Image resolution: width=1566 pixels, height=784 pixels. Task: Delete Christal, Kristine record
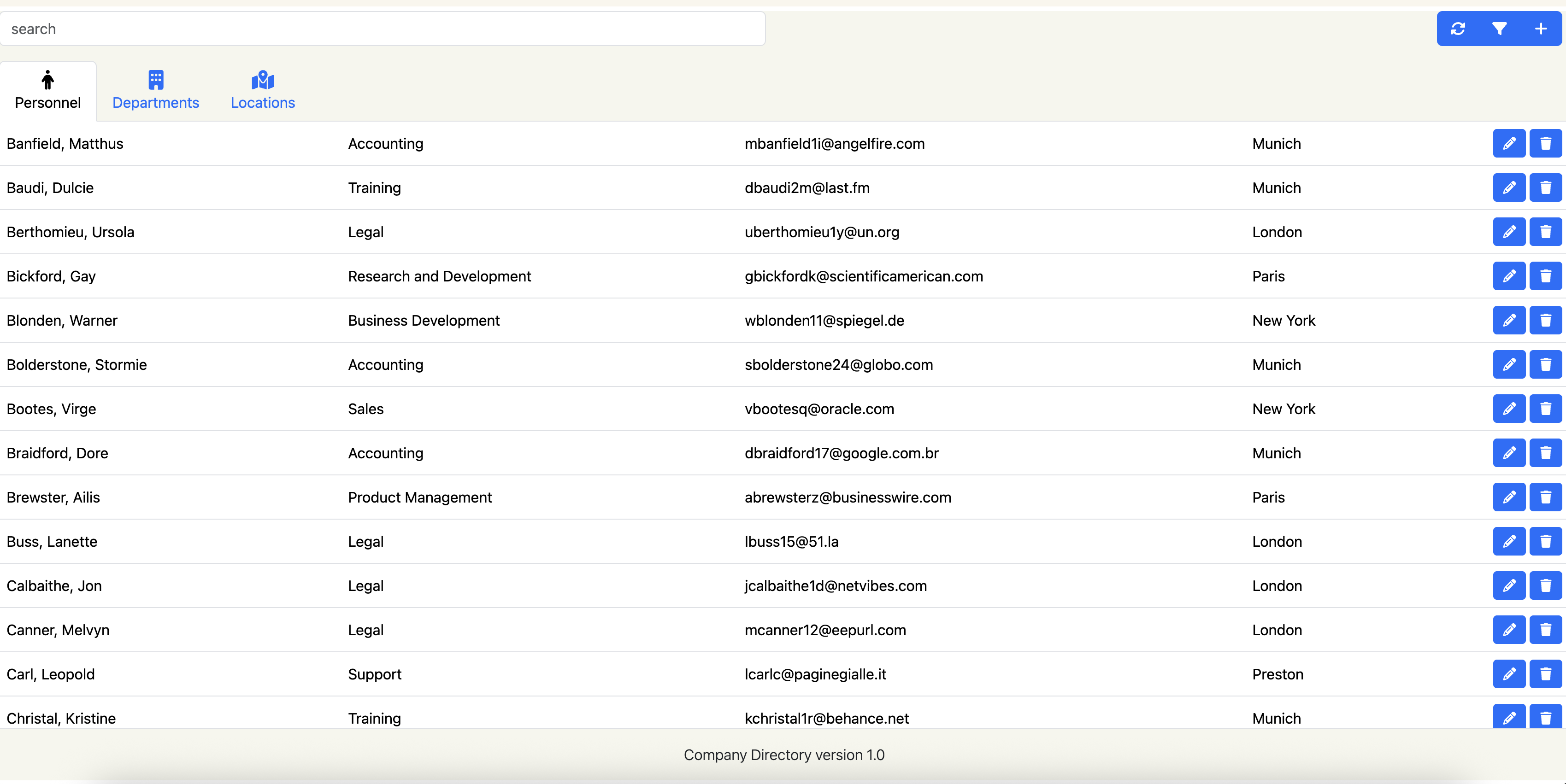pos(1545,717)
